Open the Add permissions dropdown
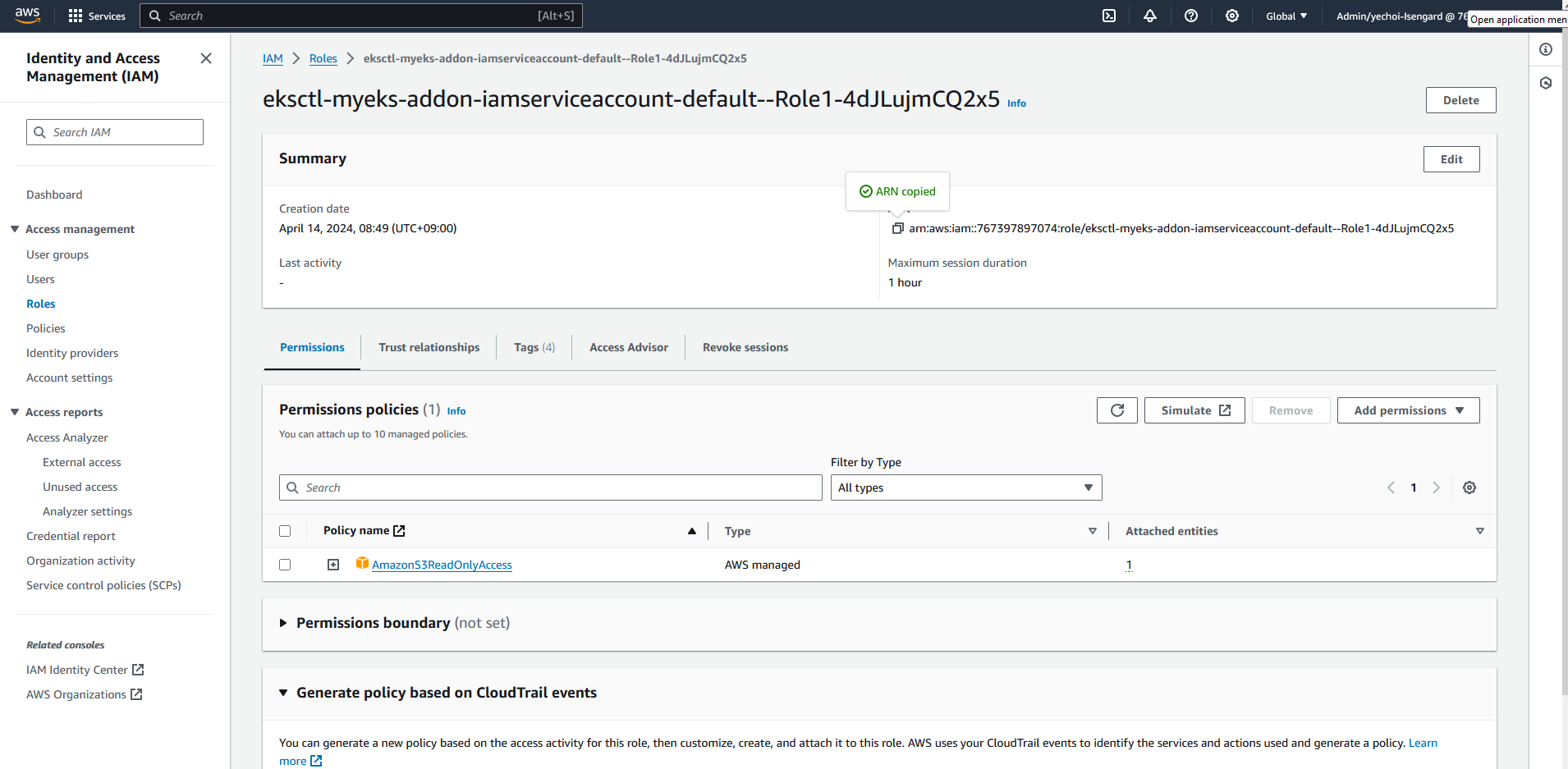The height and width of the screenshot is (769, 1568). (1409, 410)
